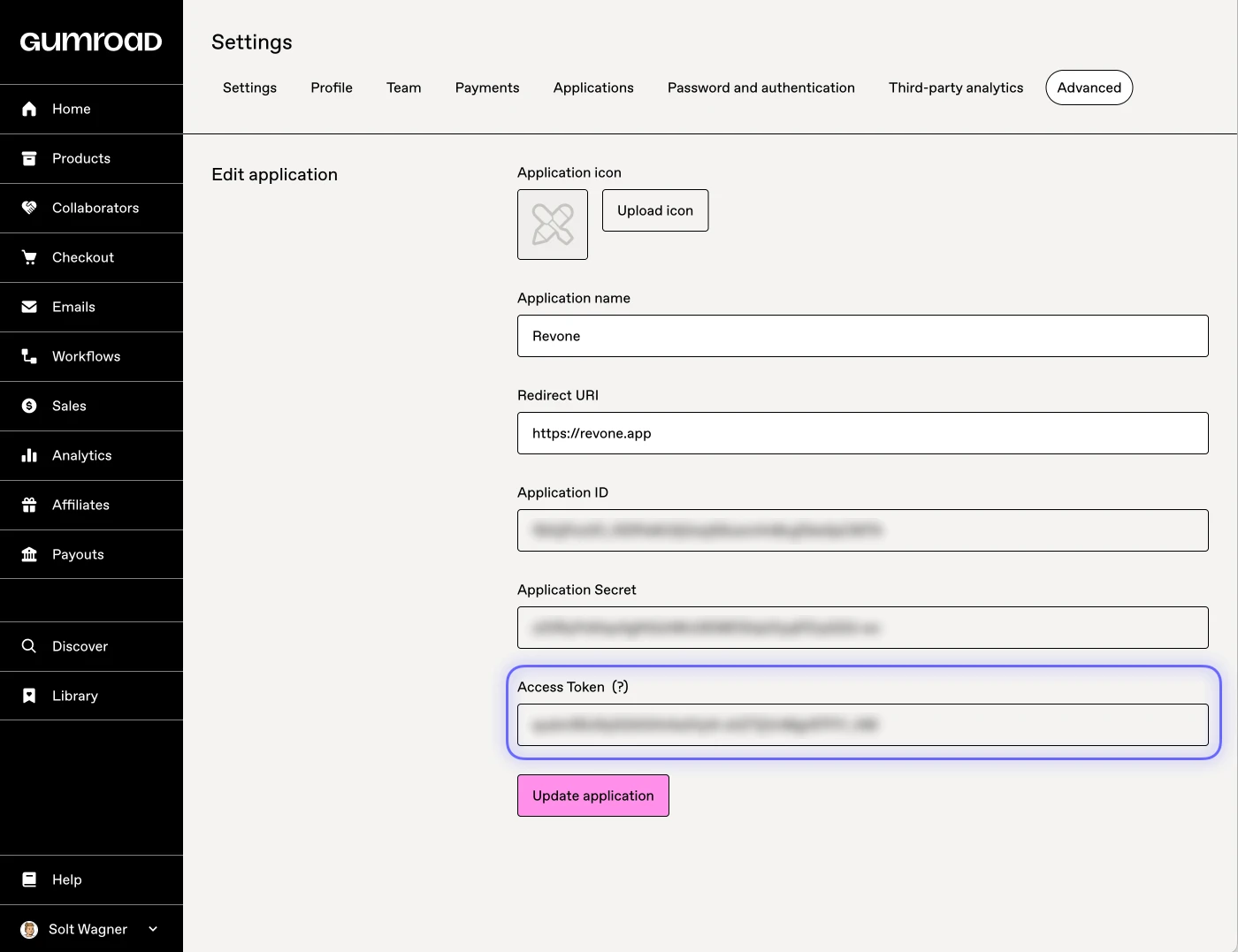Image resolution: width=1238 pixels, height=952 pixels.
Task: Click the Library bookmark icon
Action: click(x=29, y=696)
